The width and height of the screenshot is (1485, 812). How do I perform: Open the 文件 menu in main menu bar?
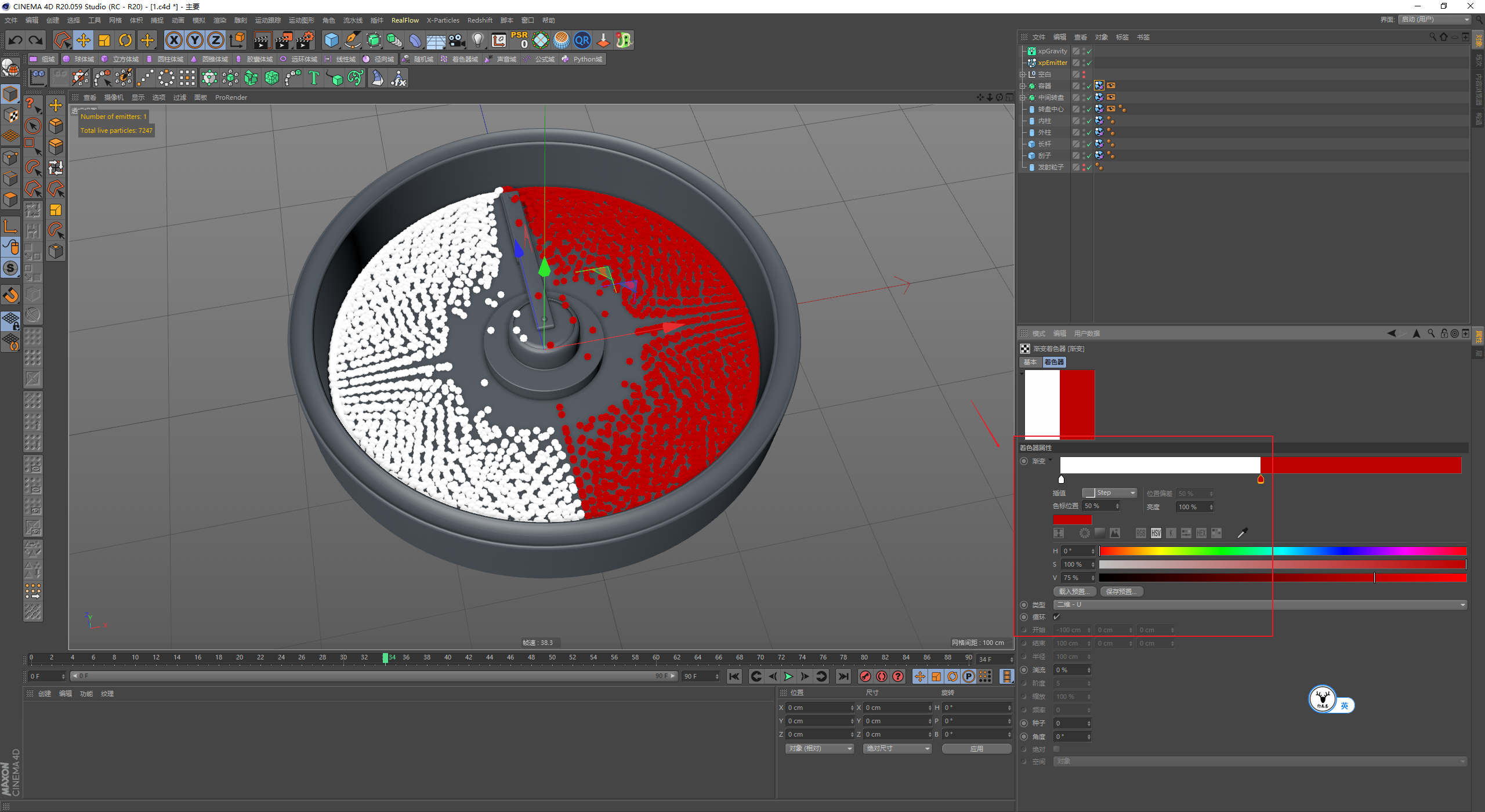point(11,20)
